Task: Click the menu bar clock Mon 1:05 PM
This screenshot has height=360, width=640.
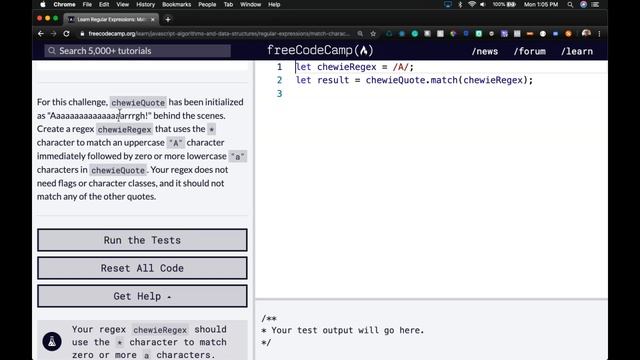Action: 541,4
